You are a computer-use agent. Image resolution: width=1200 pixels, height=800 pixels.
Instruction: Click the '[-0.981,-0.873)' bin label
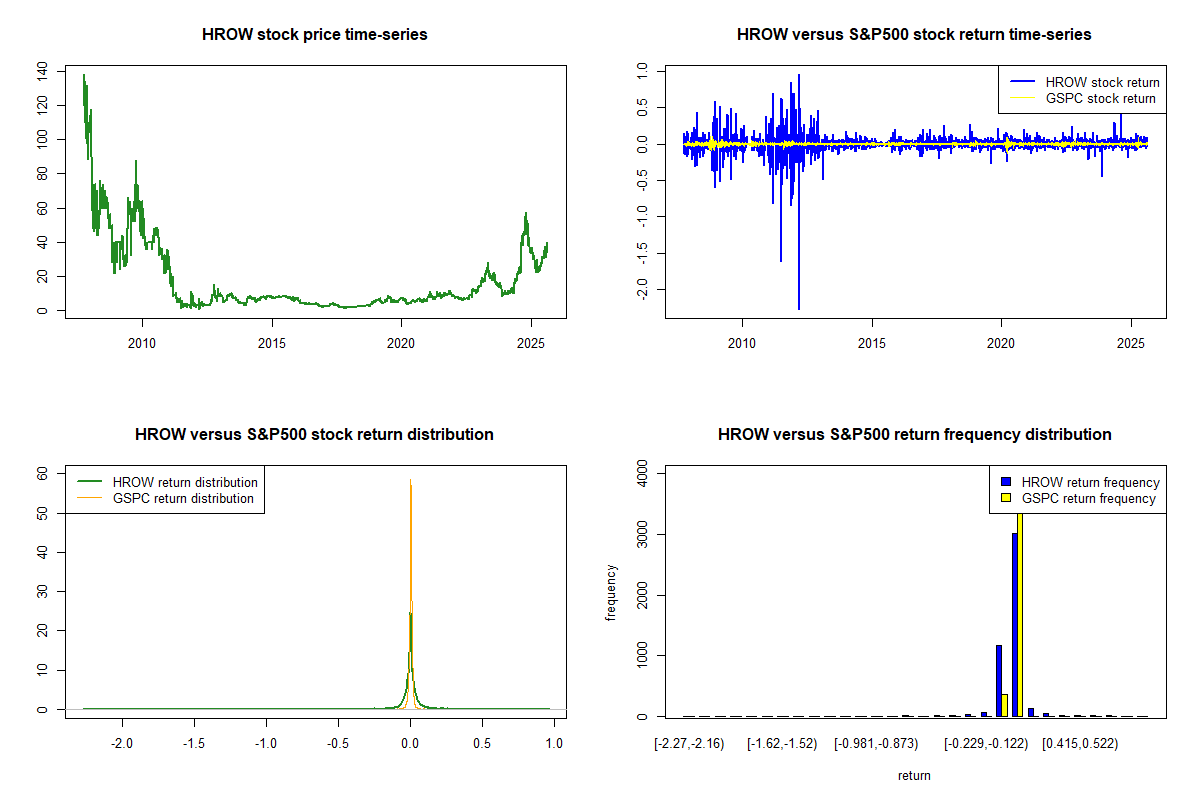[876, 744]
